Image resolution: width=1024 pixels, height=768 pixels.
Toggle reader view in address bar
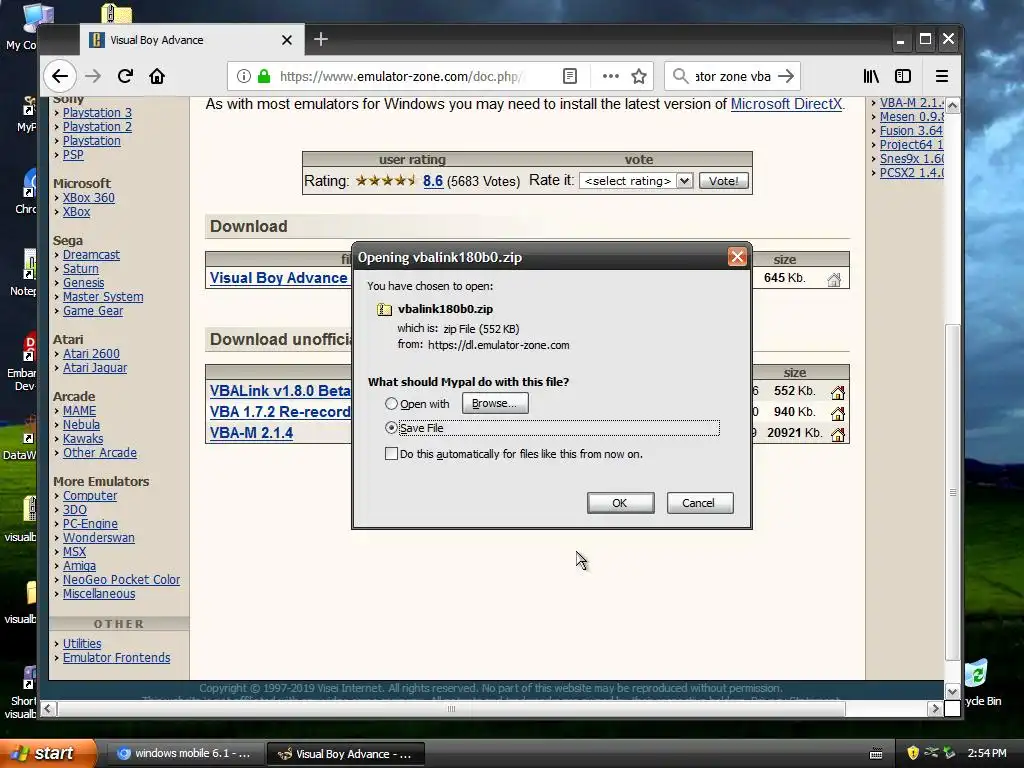(569, 76)
